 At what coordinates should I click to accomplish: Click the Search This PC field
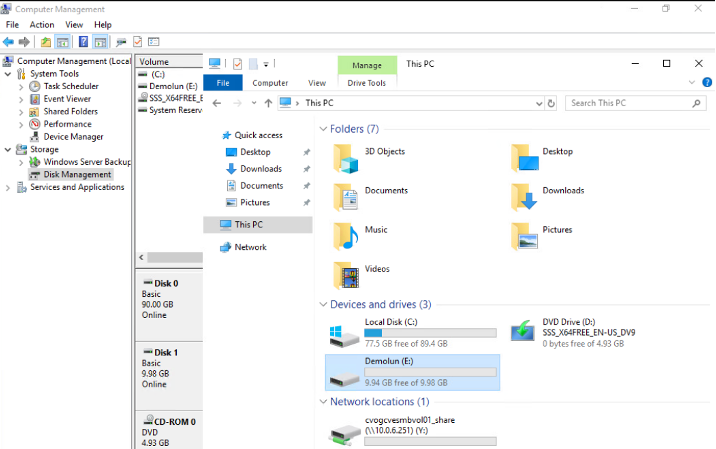tap(636, 103)
